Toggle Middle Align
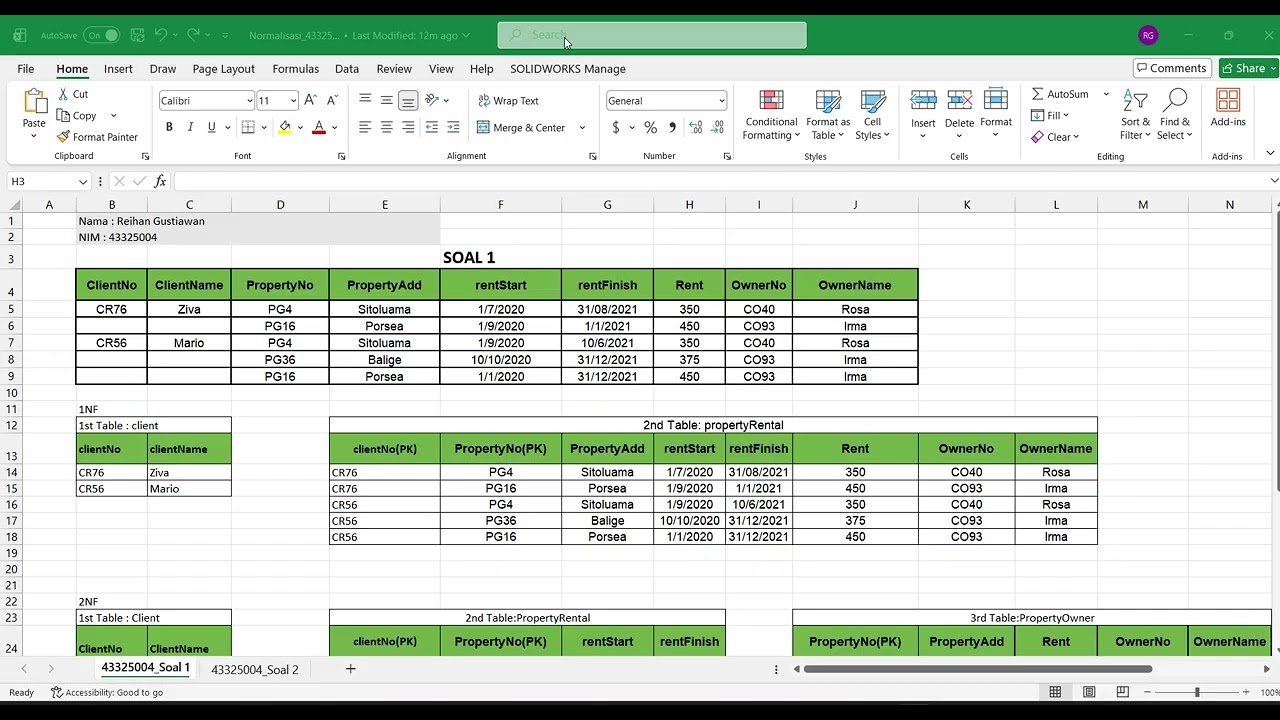The width and height of the screenshot is (1280, 720). (386, 100)
